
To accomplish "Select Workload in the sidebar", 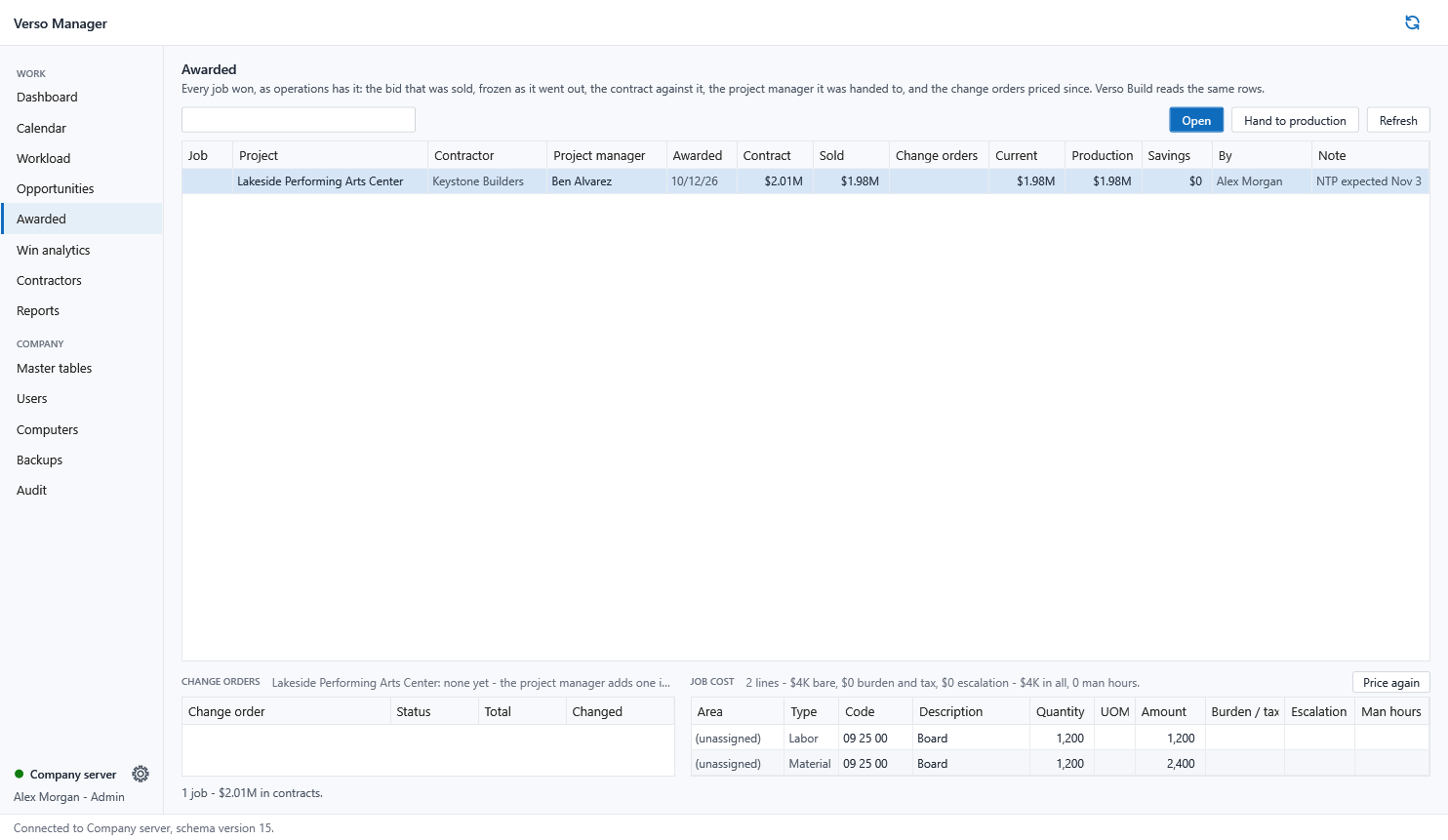I will 82,158.
